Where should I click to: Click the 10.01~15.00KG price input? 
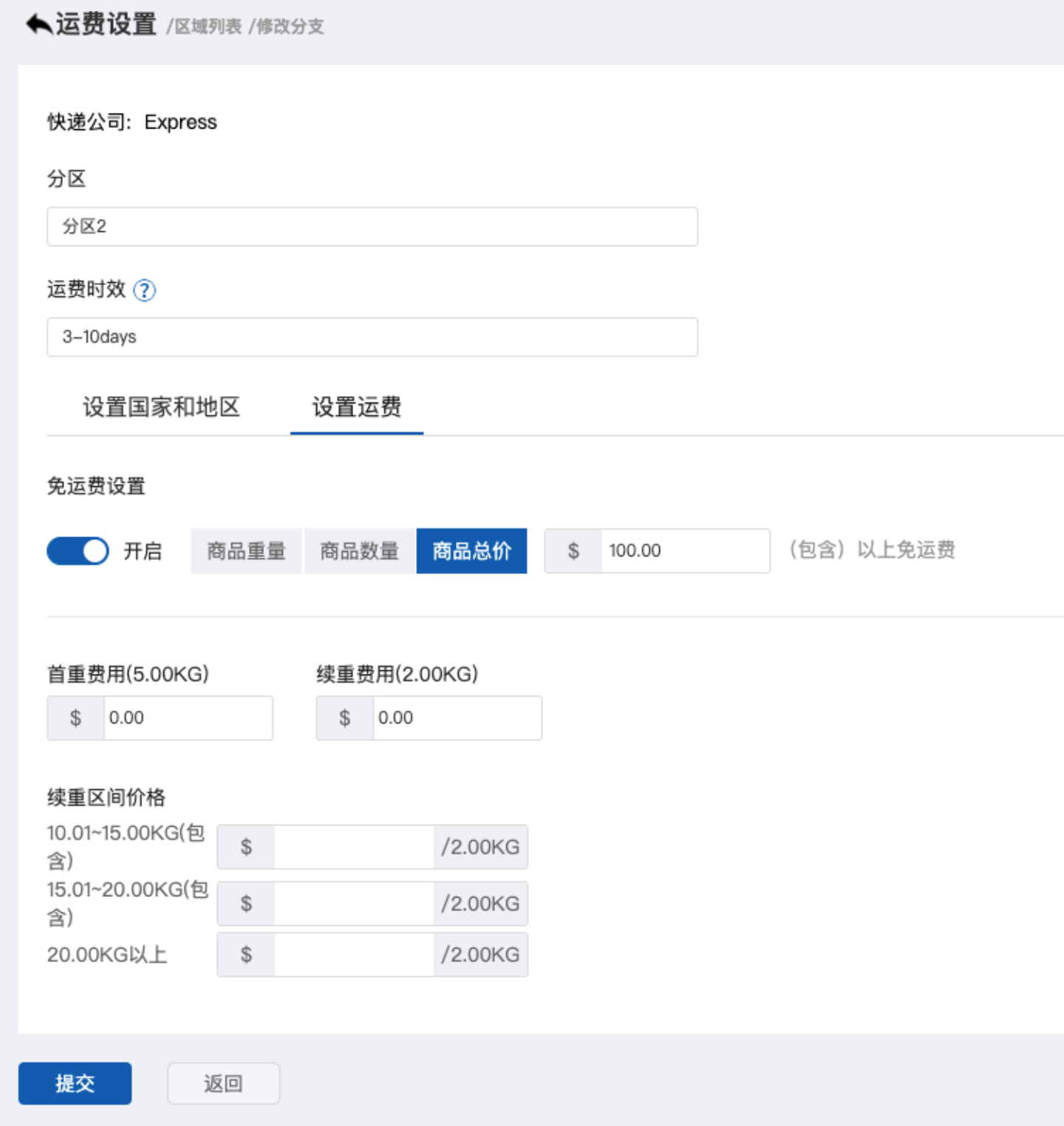(x=353, y=847)
